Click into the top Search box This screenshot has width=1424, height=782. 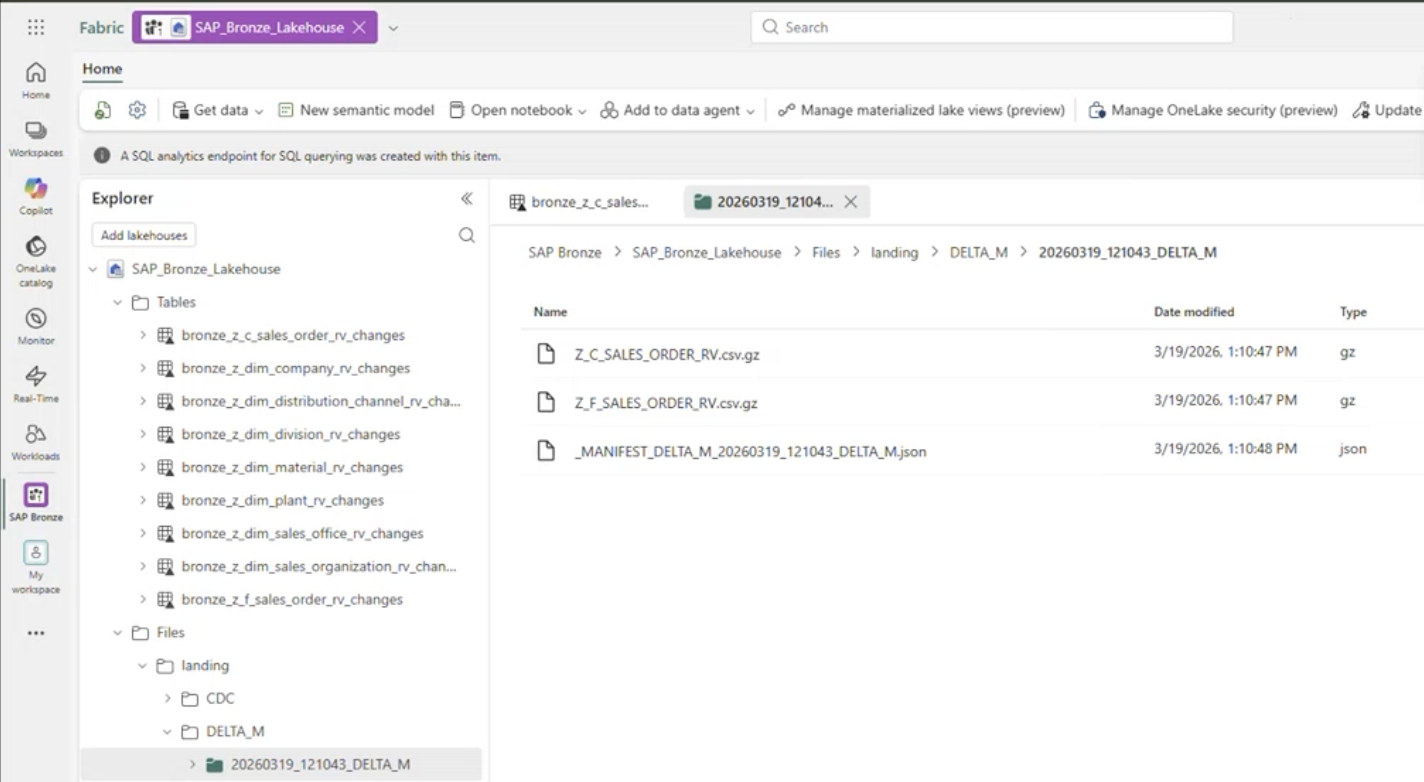pos(990,28)
